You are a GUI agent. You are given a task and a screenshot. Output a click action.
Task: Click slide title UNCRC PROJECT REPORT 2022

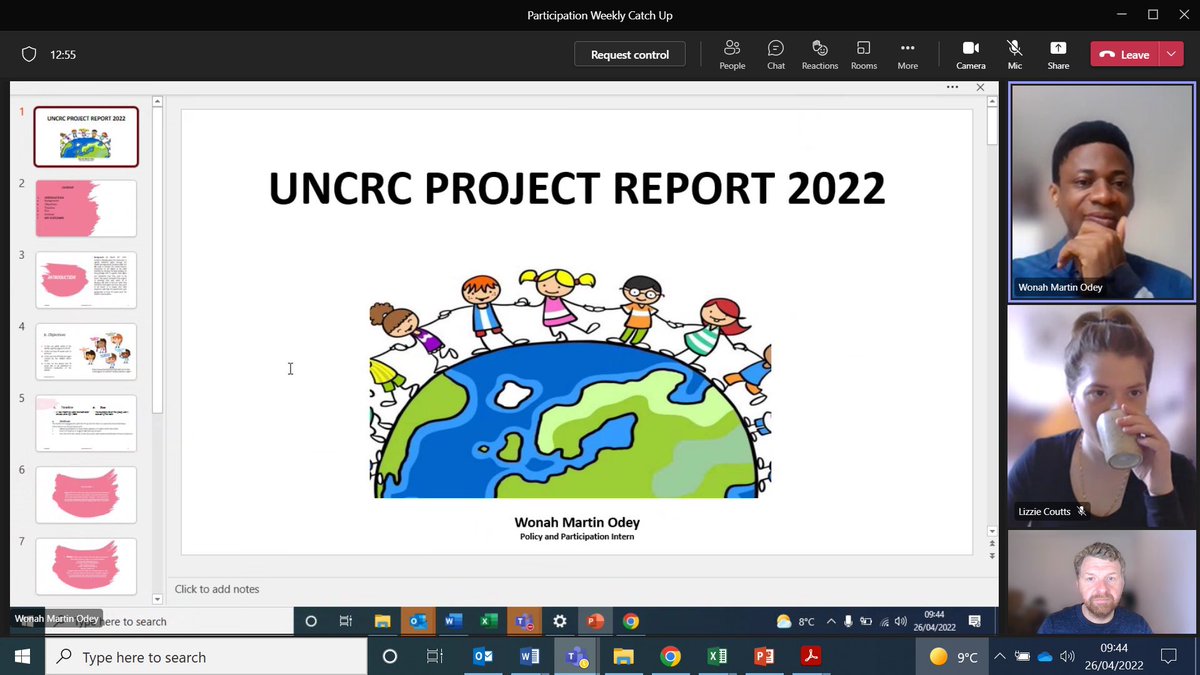click(576, 189)
